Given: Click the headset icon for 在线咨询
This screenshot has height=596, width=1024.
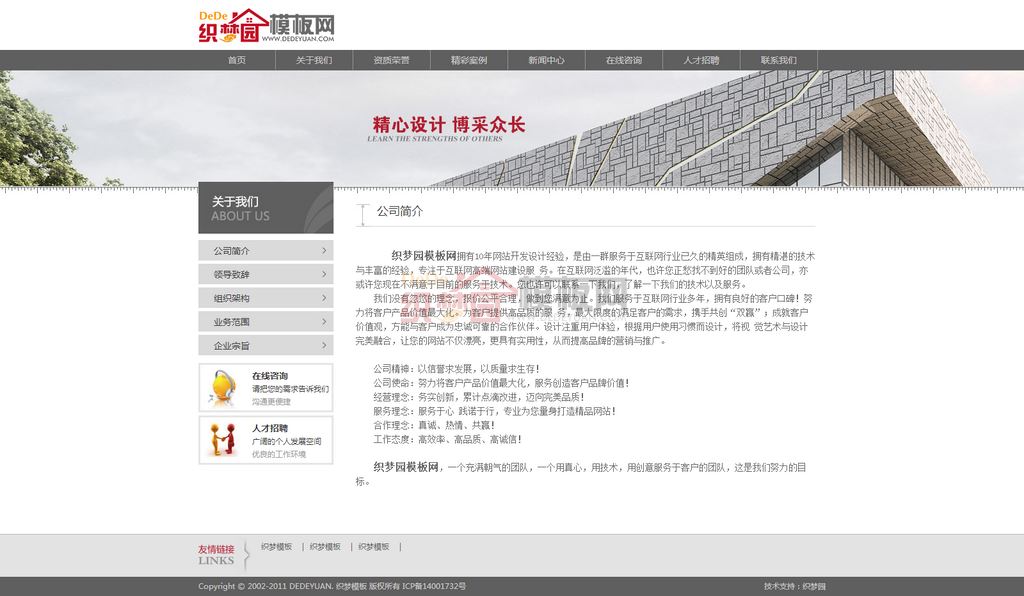Looking at the screenshot, I should pos(221,387).
